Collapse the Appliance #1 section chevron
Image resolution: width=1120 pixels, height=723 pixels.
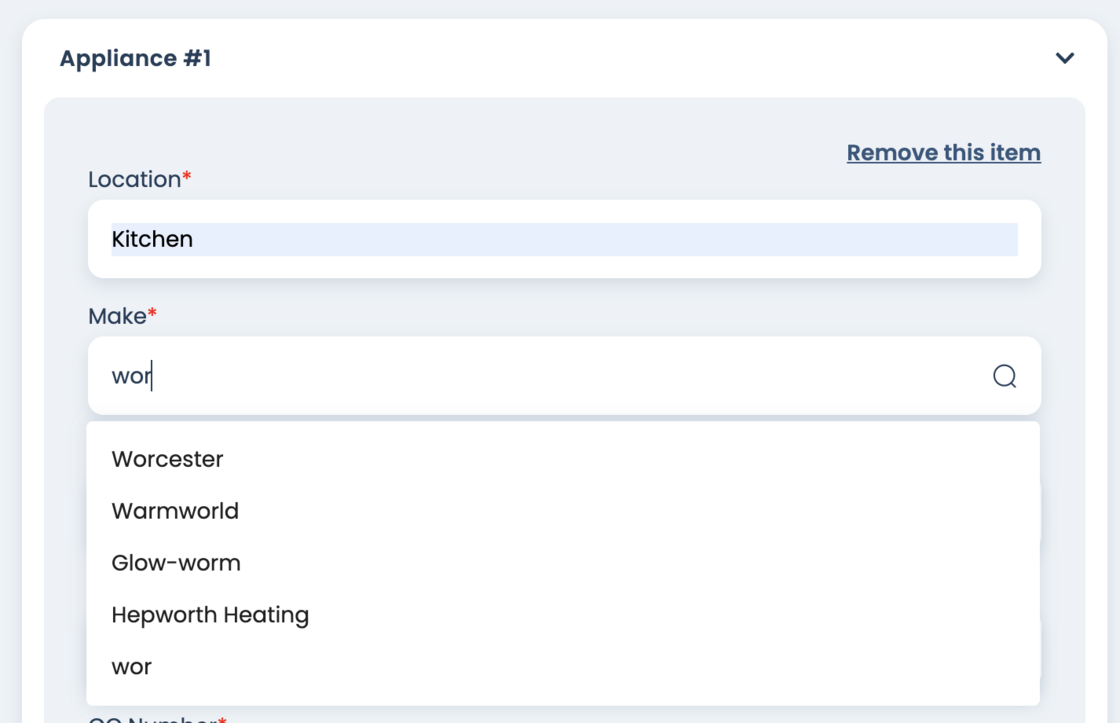1065,58
